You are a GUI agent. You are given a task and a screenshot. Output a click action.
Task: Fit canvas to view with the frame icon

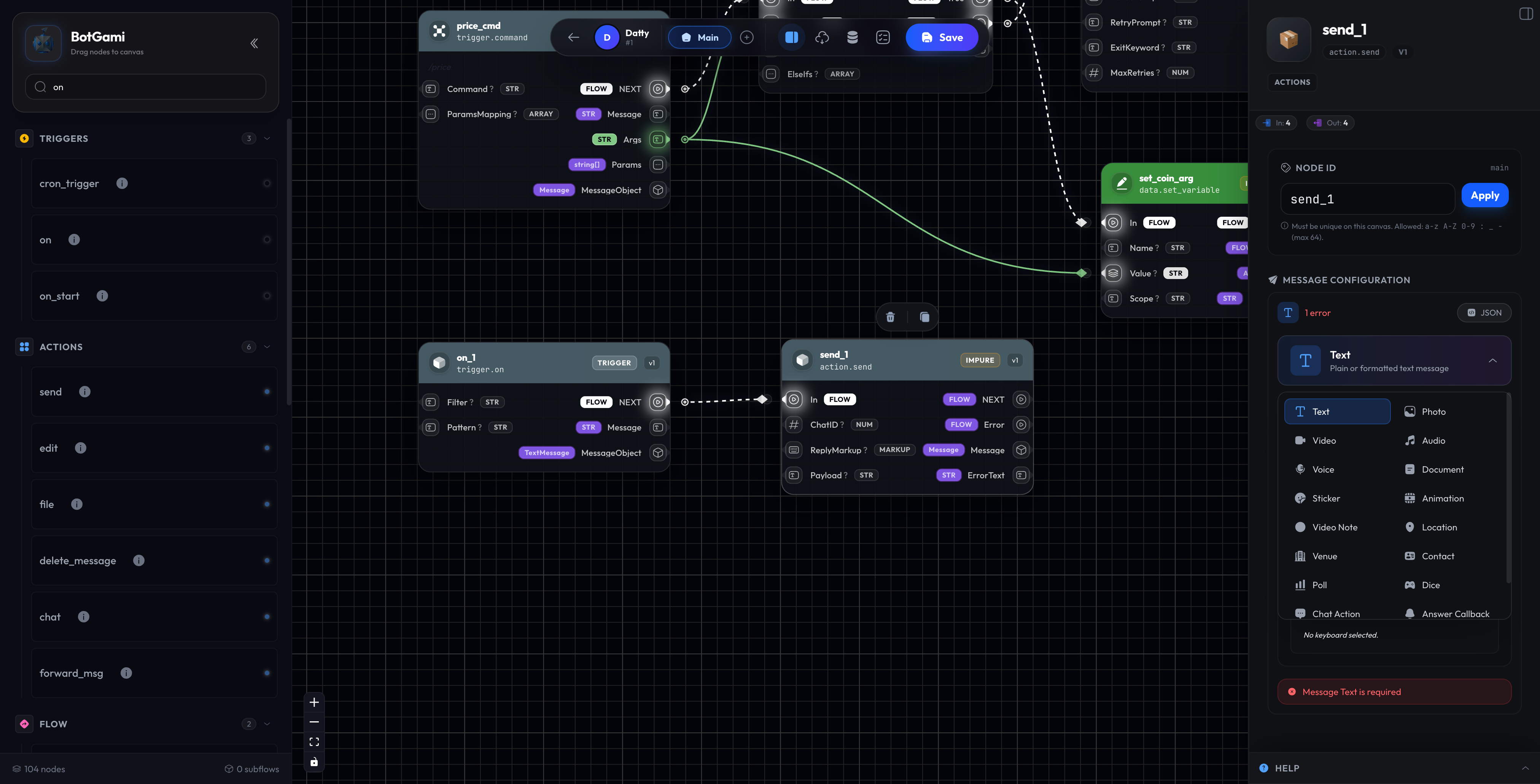point(314,741)
